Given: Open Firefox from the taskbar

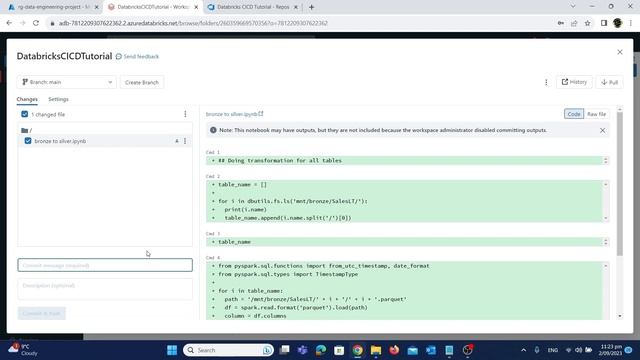Looking at the screenshot, I should (x=394, y=350).
